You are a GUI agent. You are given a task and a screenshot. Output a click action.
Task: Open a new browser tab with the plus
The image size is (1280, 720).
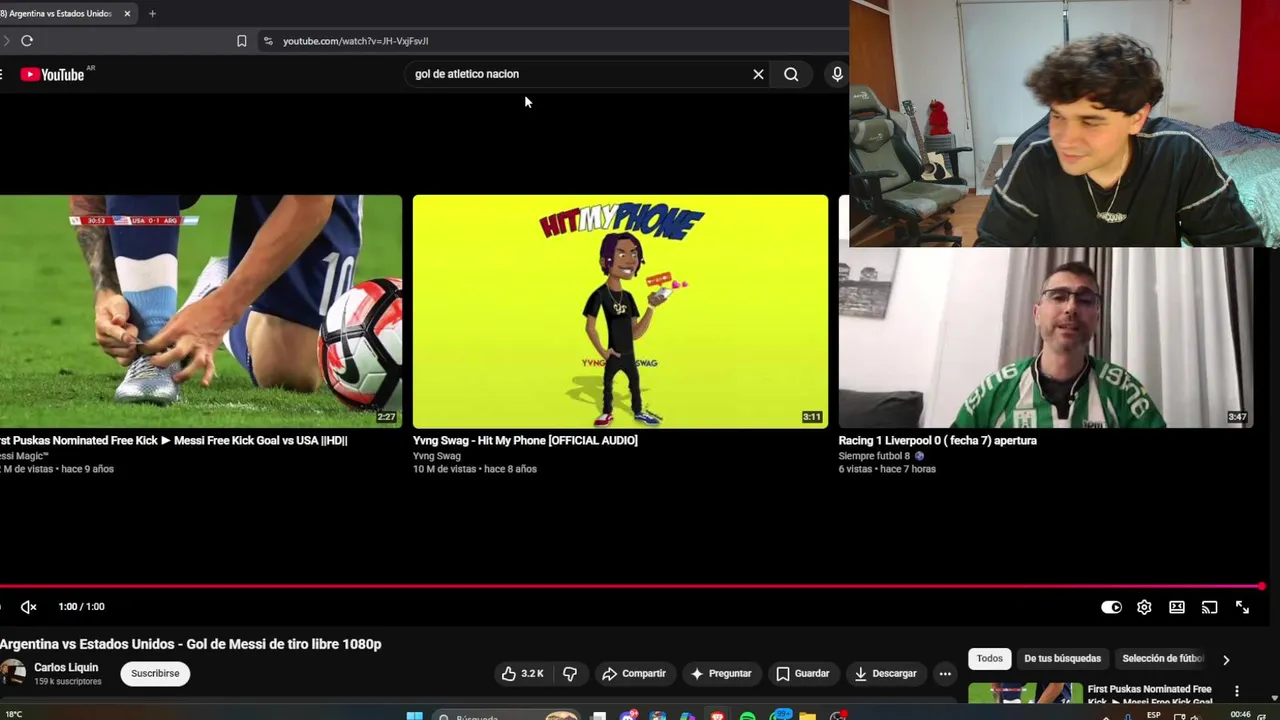pyautogui.click(x=152, y=14)
